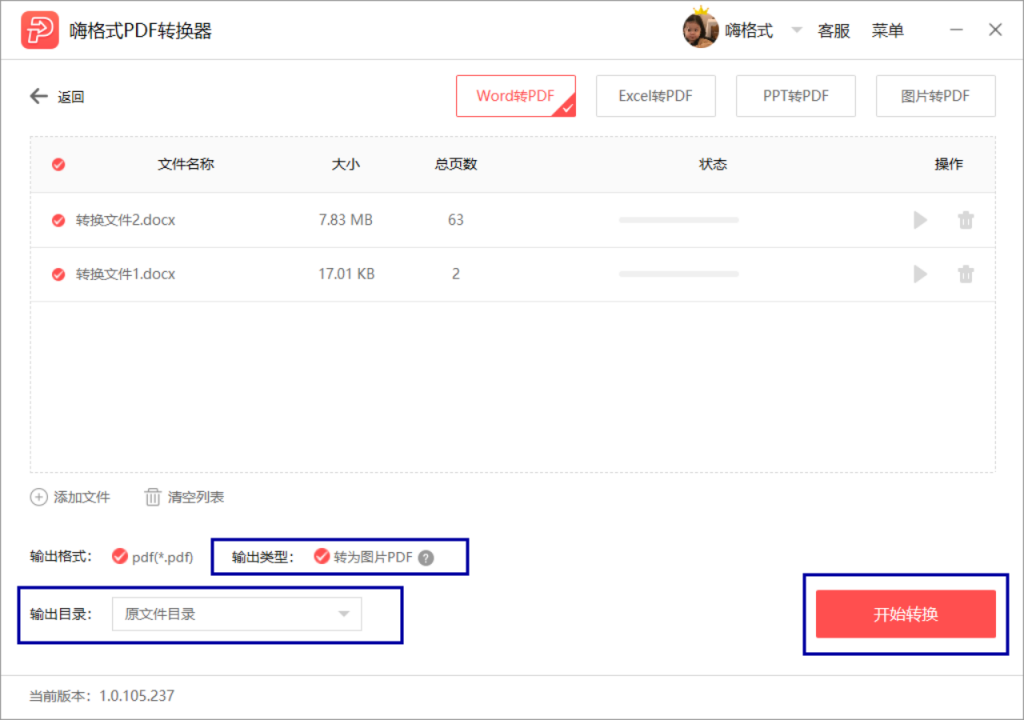Click the 状态 column header

713,164
